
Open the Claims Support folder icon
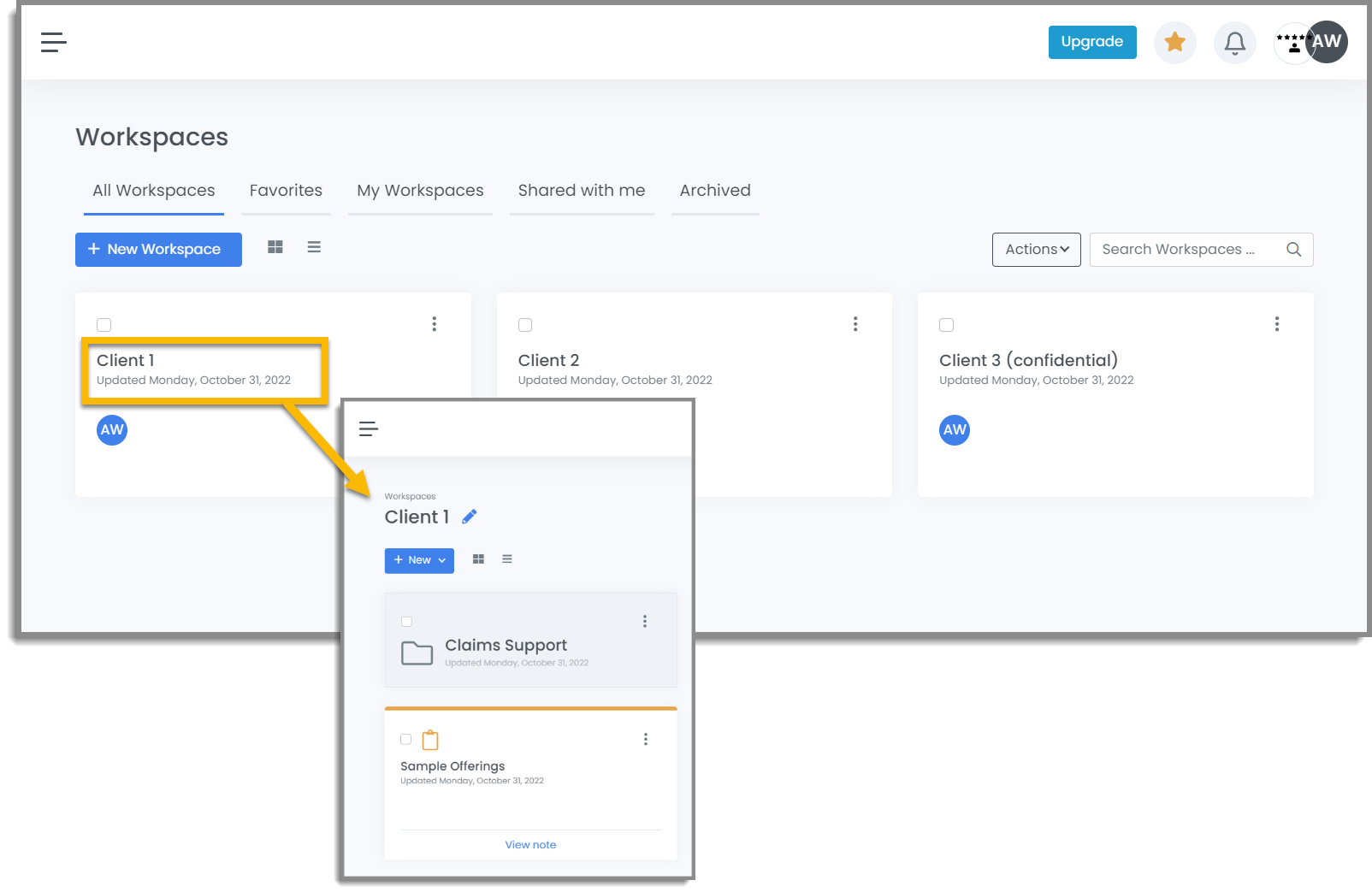pyautogui.click(x=417, y=653)
